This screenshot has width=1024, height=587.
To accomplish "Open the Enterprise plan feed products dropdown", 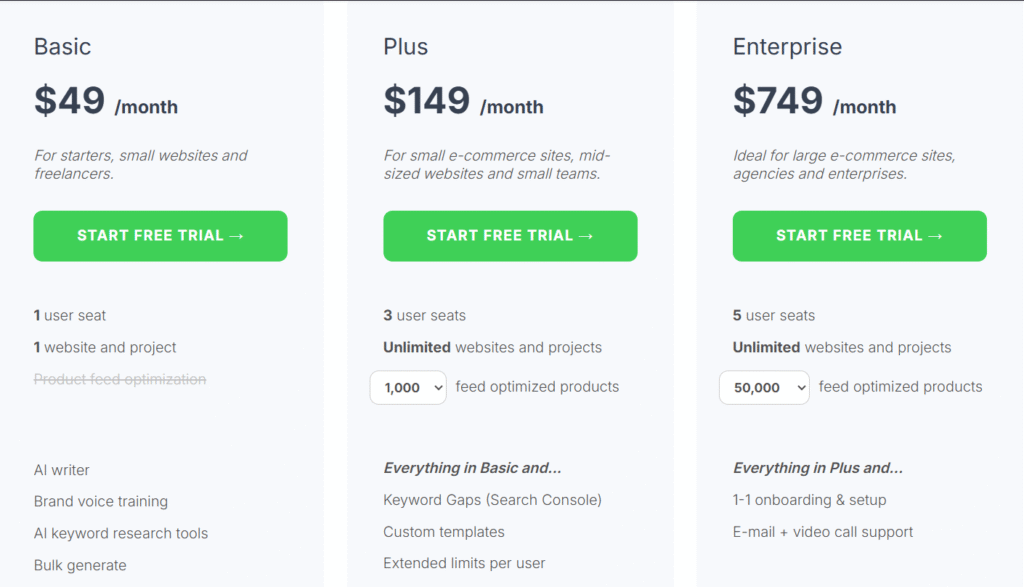I will click(x=764, y=387).
